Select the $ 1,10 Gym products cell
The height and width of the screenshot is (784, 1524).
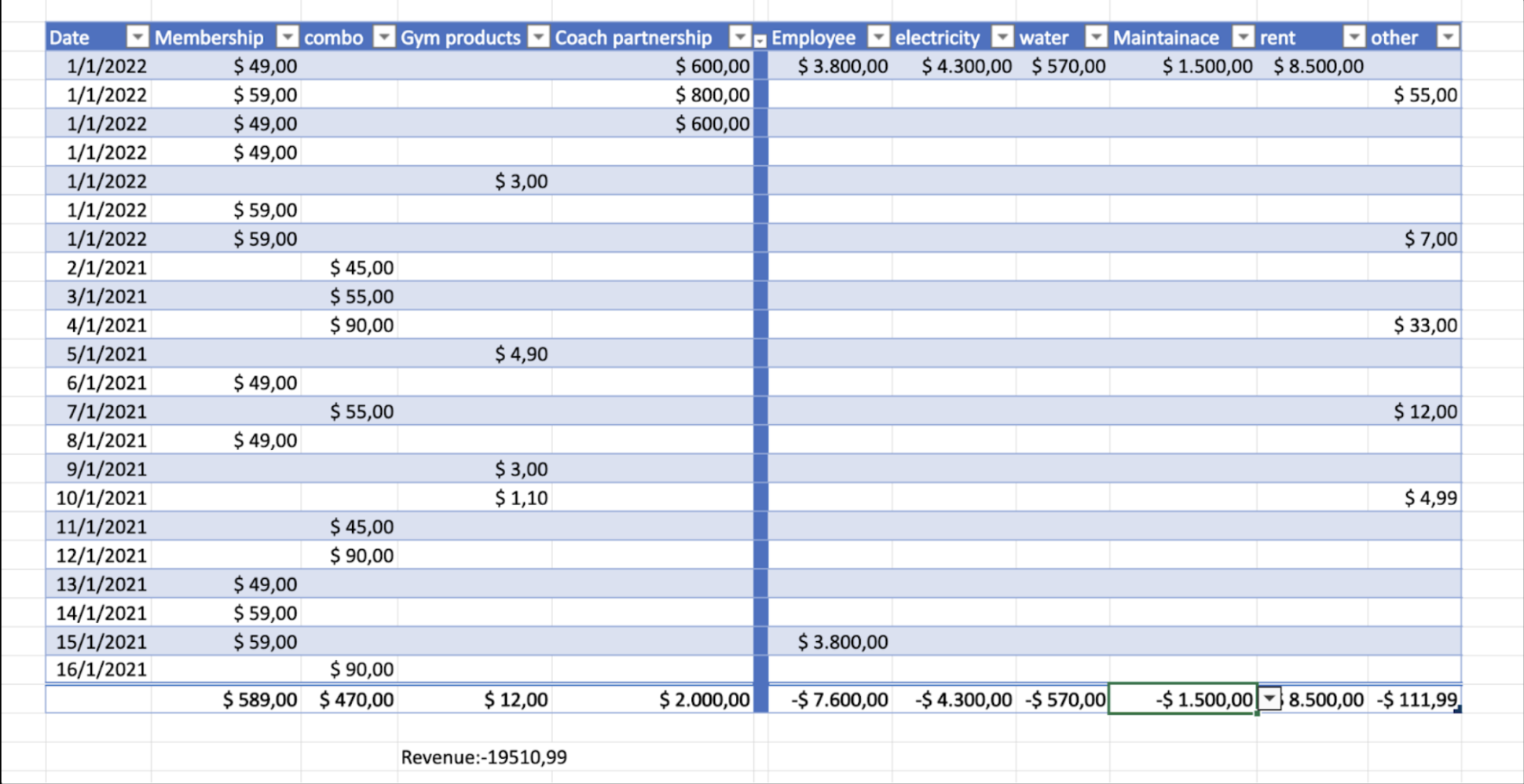tap(474, 498)
